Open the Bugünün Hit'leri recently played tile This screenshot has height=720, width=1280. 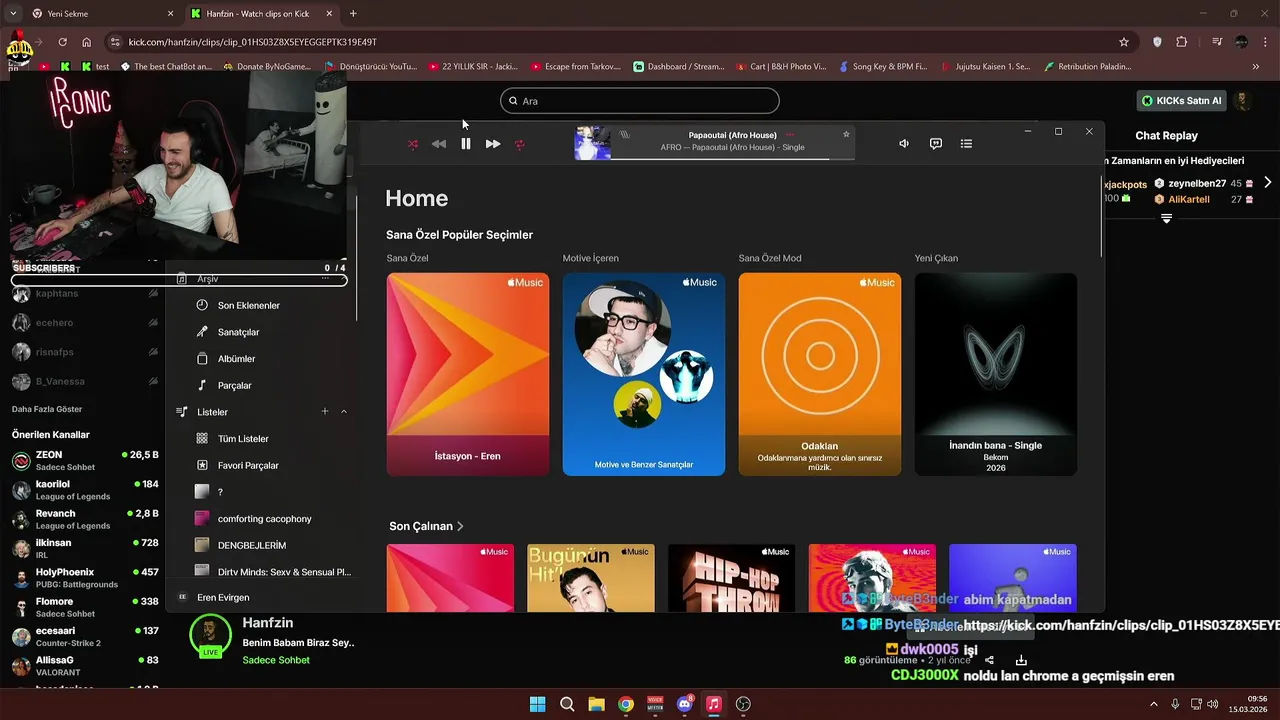[591, 578]
